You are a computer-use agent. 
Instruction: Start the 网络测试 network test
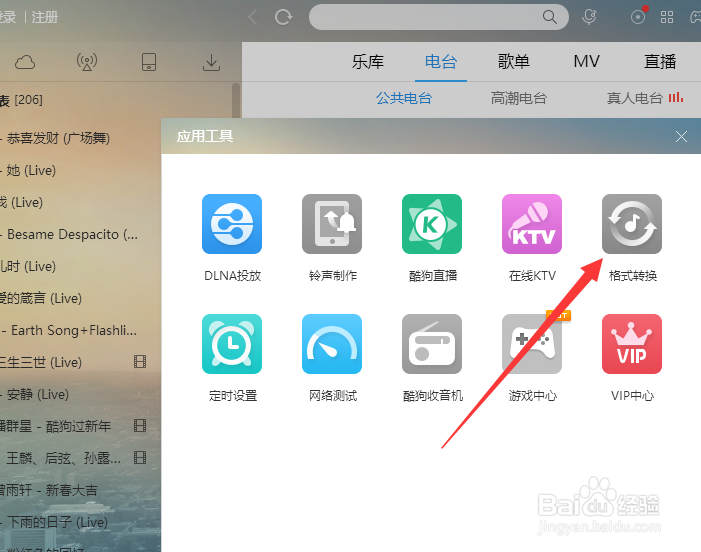tap(332, 344)
